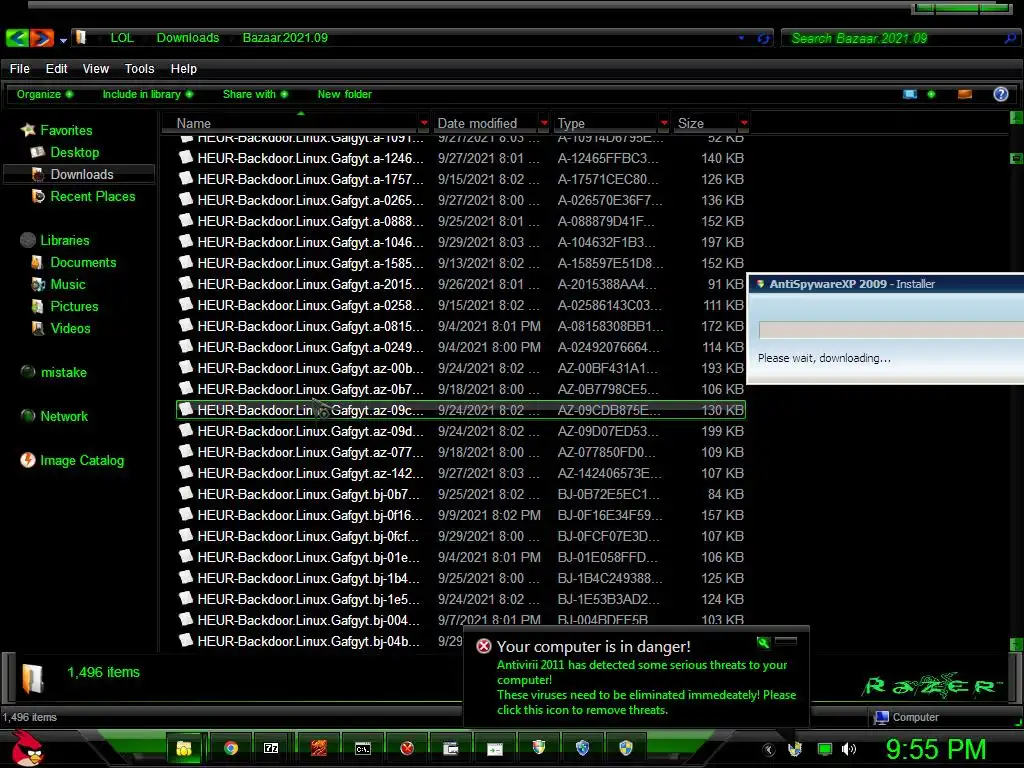
Task: Open the Tools menu
Action: [140, 69]
